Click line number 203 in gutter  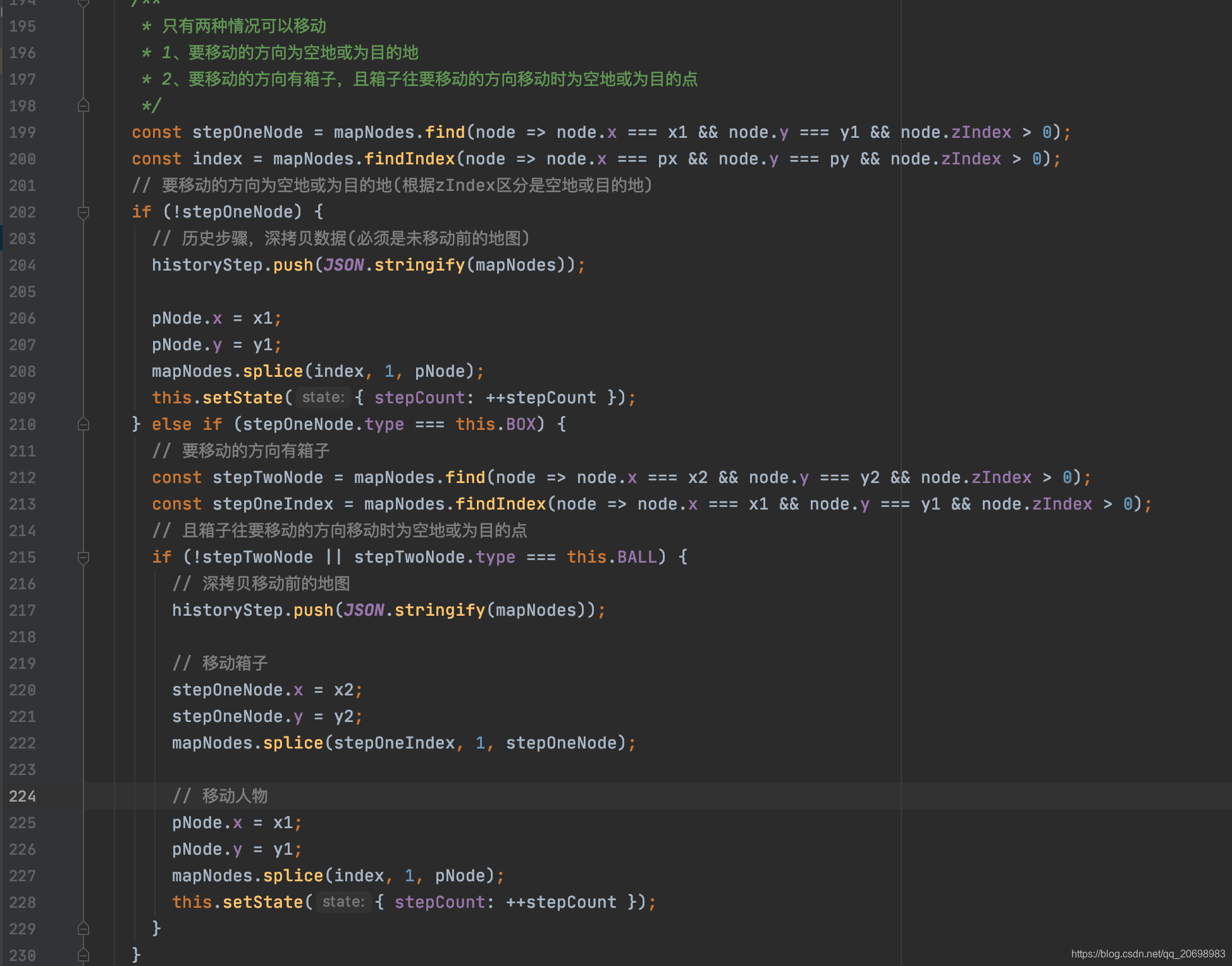click(22, 238)
